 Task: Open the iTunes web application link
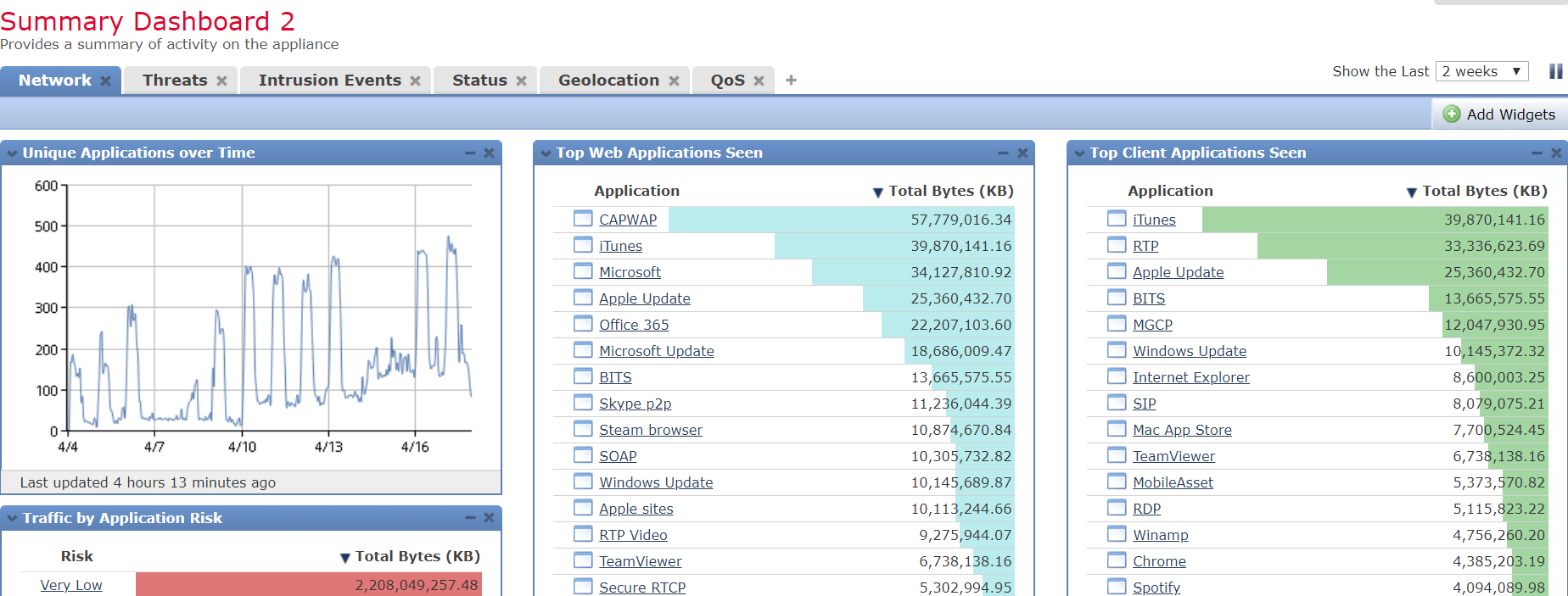[x=620, y=246]
